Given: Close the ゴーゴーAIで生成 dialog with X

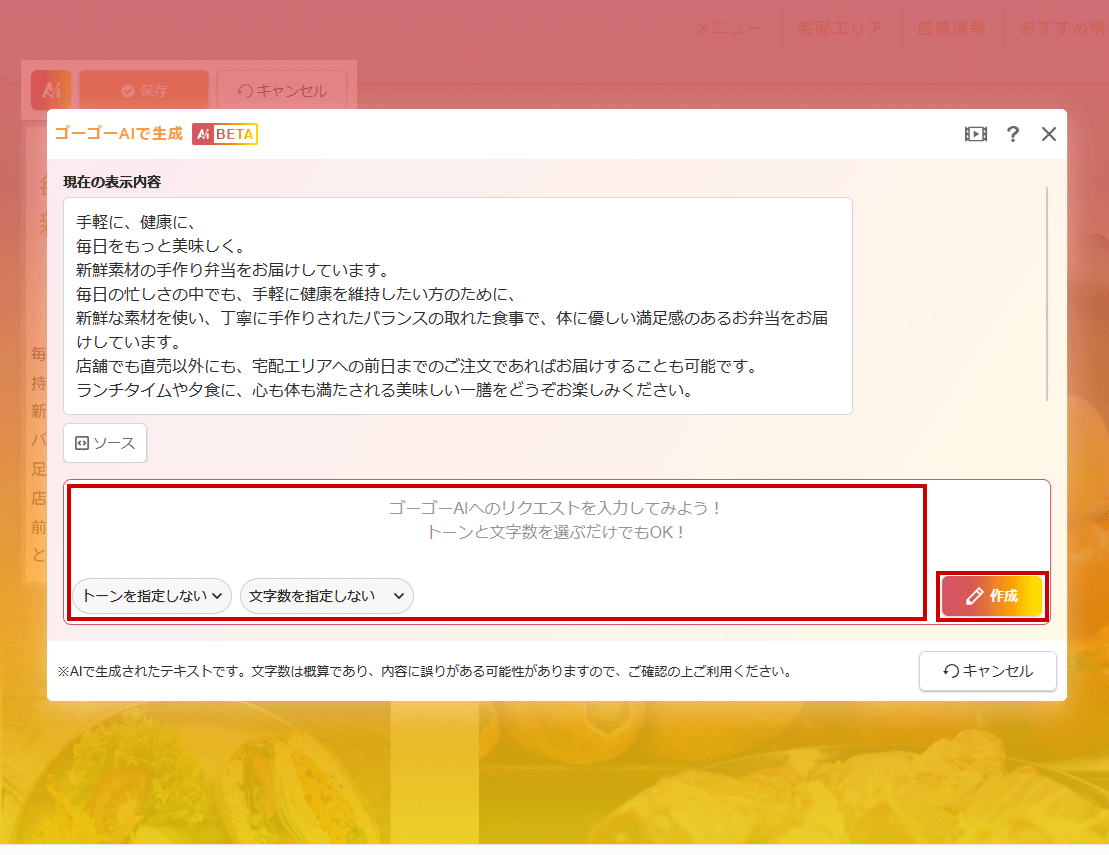Looking at the screenshot, I should 1048,134.
